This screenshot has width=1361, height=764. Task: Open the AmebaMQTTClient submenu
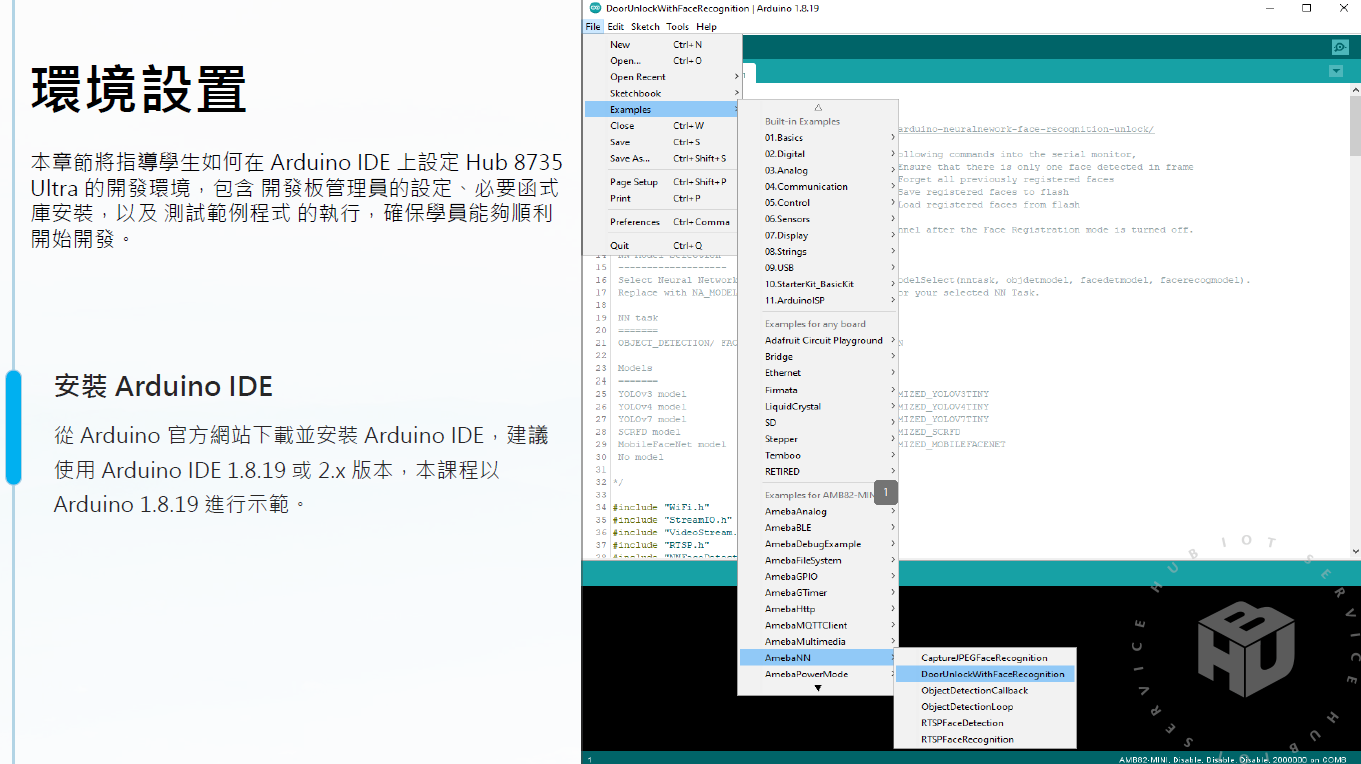(x=818, y=625)
